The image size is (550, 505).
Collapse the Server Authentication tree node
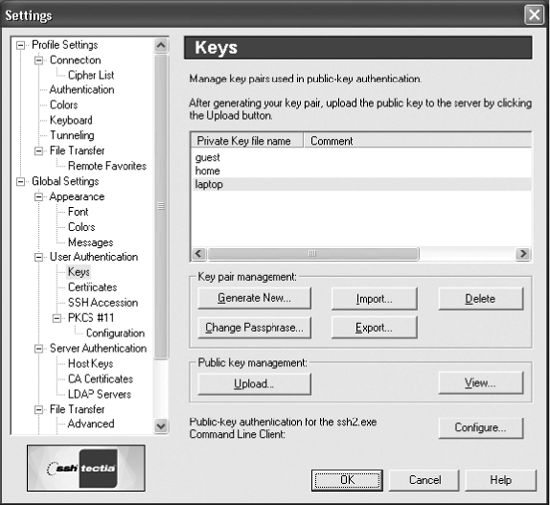(39, 349)
